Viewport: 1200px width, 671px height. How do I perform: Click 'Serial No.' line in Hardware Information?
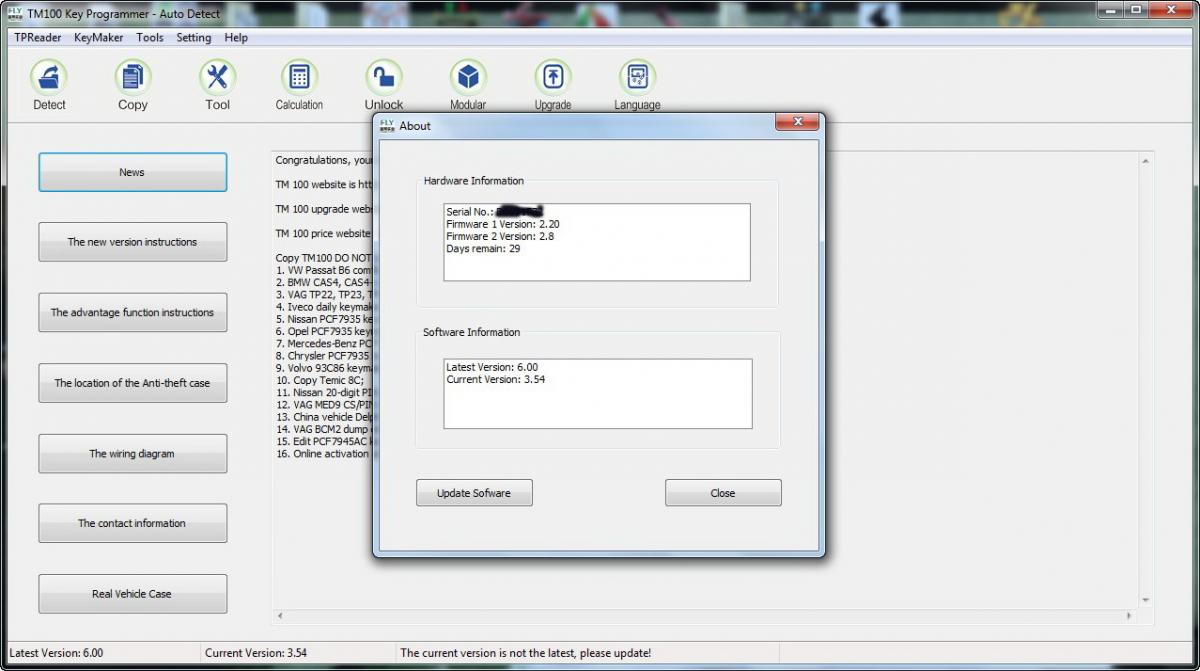(x=495, y=212)
